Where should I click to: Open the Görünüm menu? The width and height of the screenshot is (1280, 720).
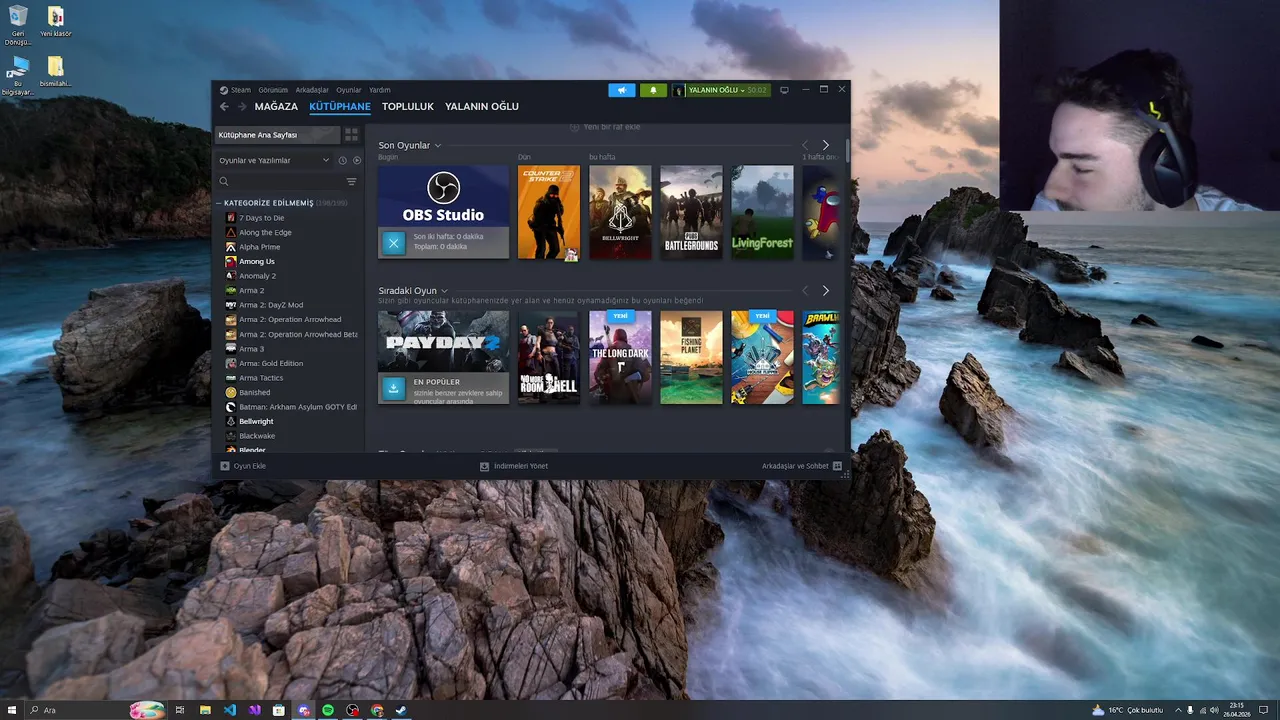(273, 90)
